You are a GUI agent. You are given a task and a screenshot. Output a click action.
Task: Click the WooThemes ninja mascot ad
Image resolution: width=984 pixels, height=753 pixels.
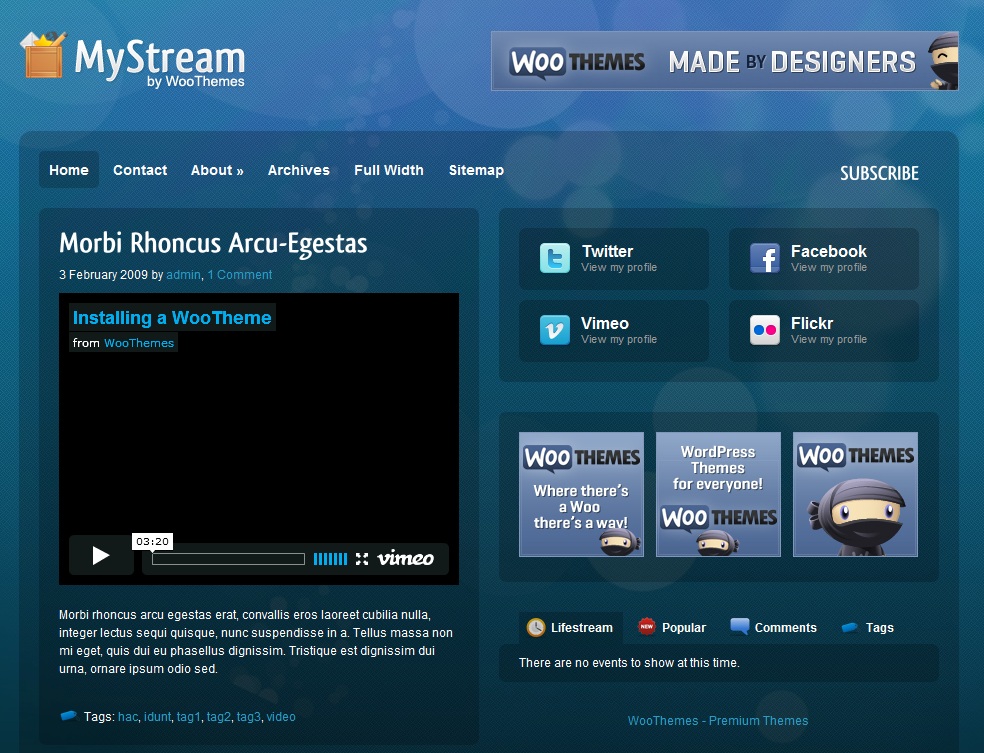pos(855,494)
